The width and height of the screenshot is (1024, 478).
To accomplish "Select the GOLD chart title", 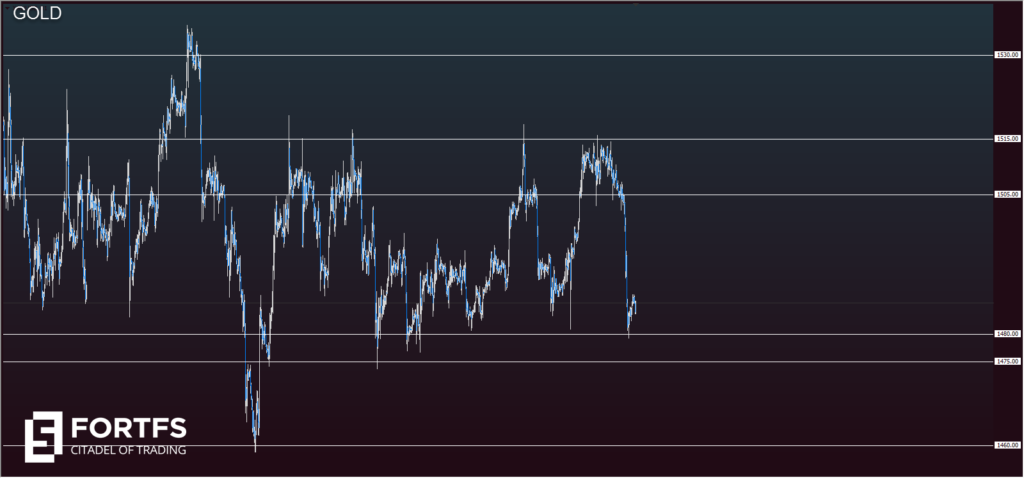I will point(37,14).
